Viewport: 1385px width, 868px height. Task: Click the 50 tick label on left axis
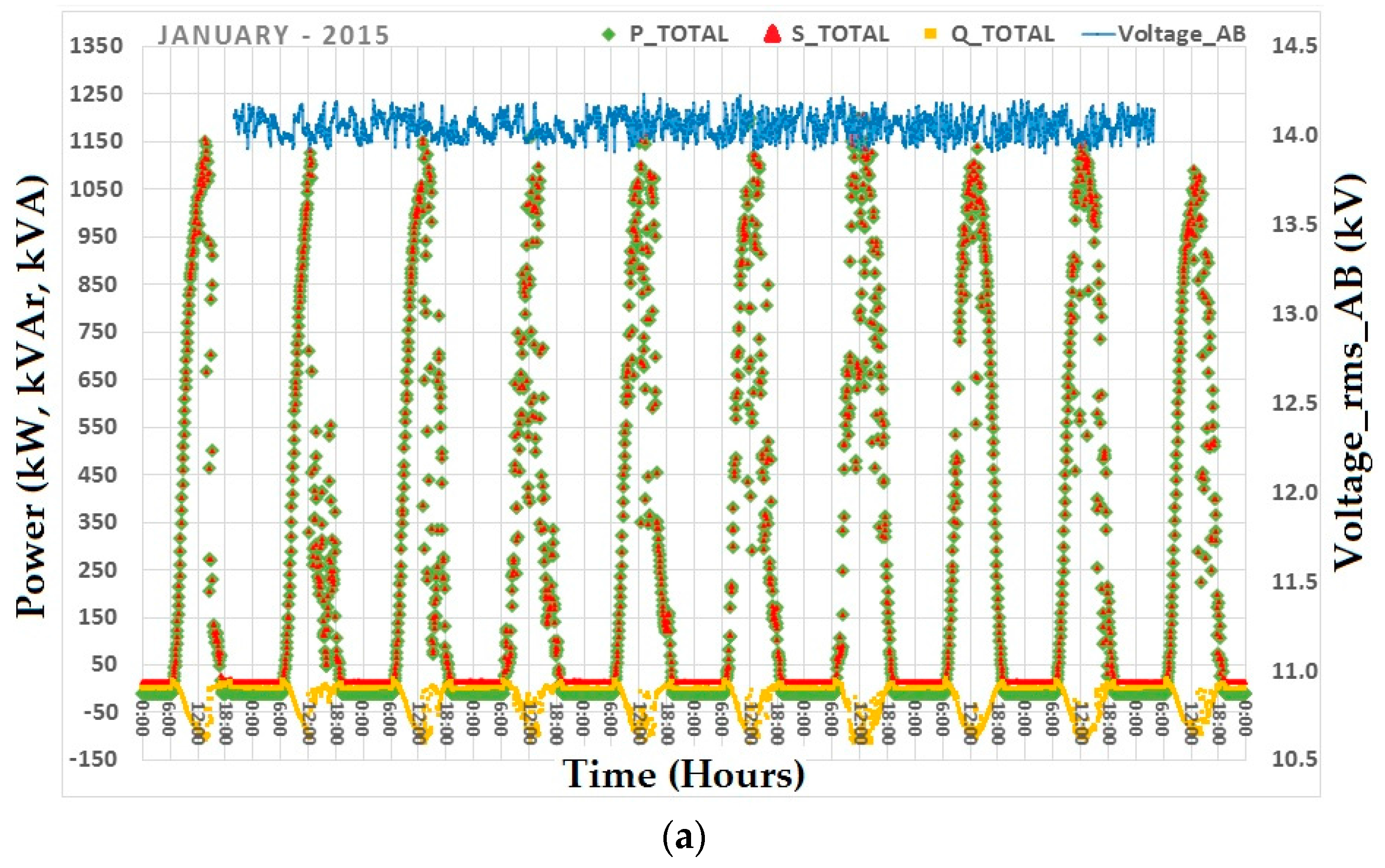coord(104,664)
